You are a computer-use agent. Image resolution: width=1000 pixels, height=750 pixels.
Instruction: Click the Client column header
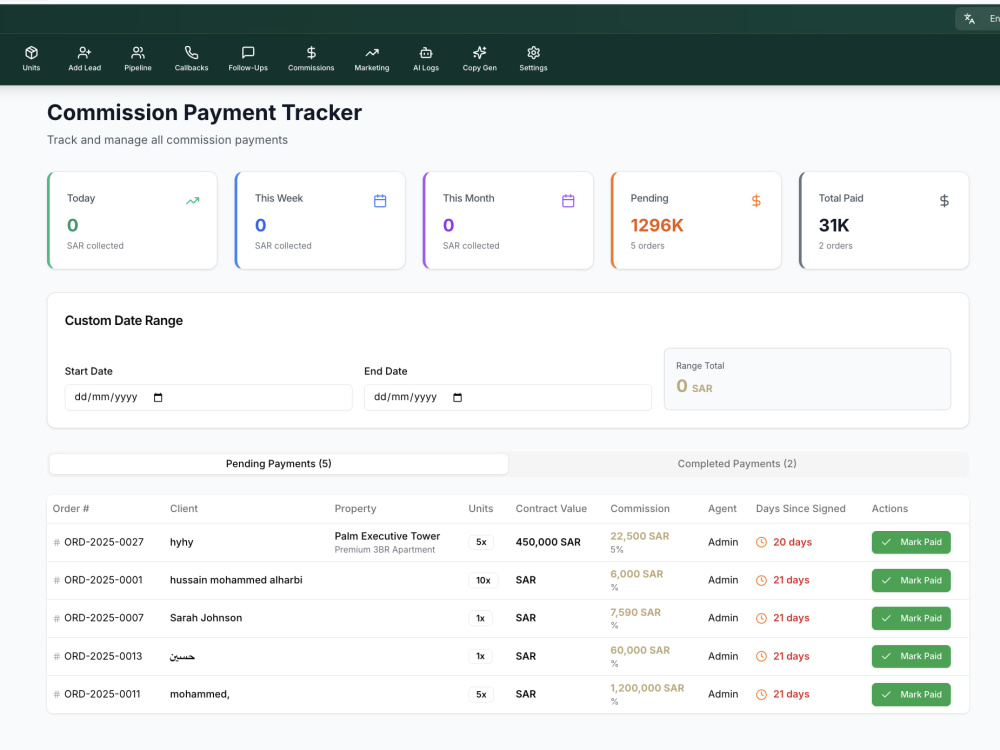(x=184, y=508)
